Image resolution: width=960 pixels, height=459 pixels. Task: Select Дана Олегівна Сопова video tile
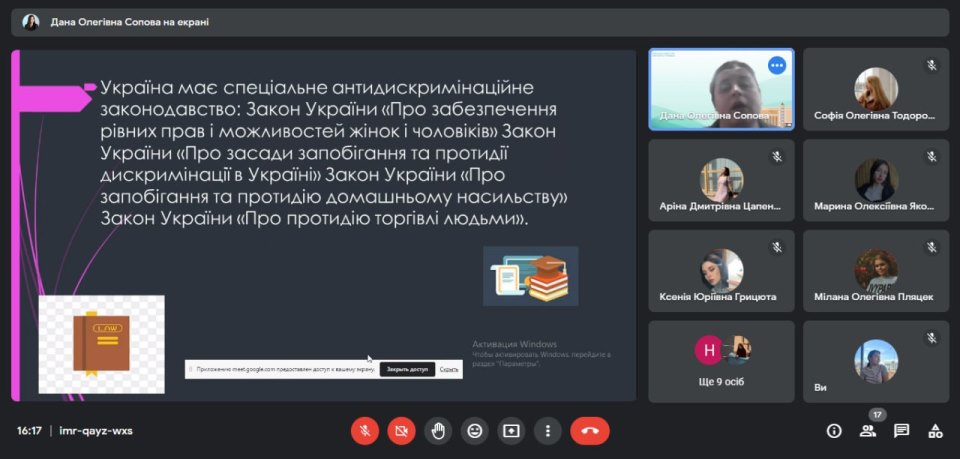pos(721,89)
